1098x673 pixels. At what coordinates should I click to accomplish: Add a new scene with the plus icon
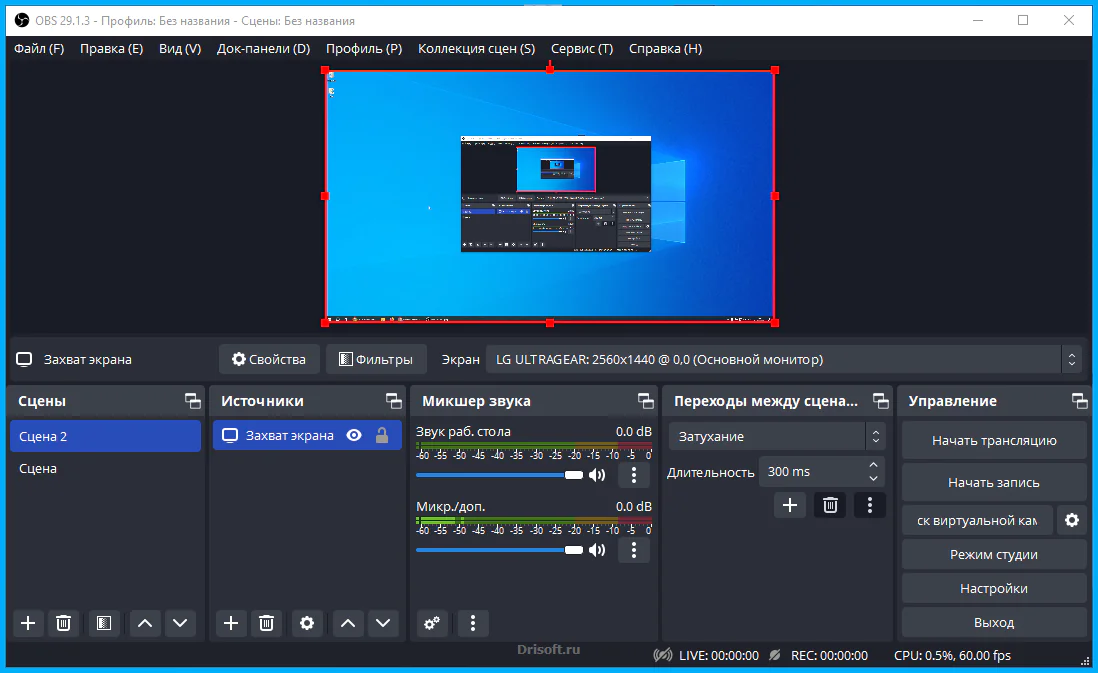28,623
